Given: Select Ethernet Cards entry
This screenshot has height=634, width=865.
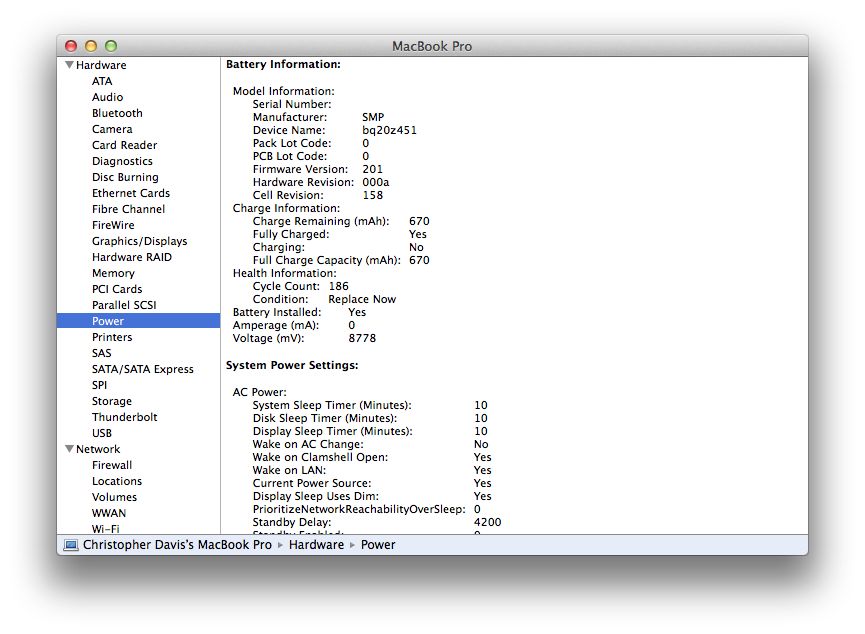Looking at the screenshot, I should pos(131,193).
